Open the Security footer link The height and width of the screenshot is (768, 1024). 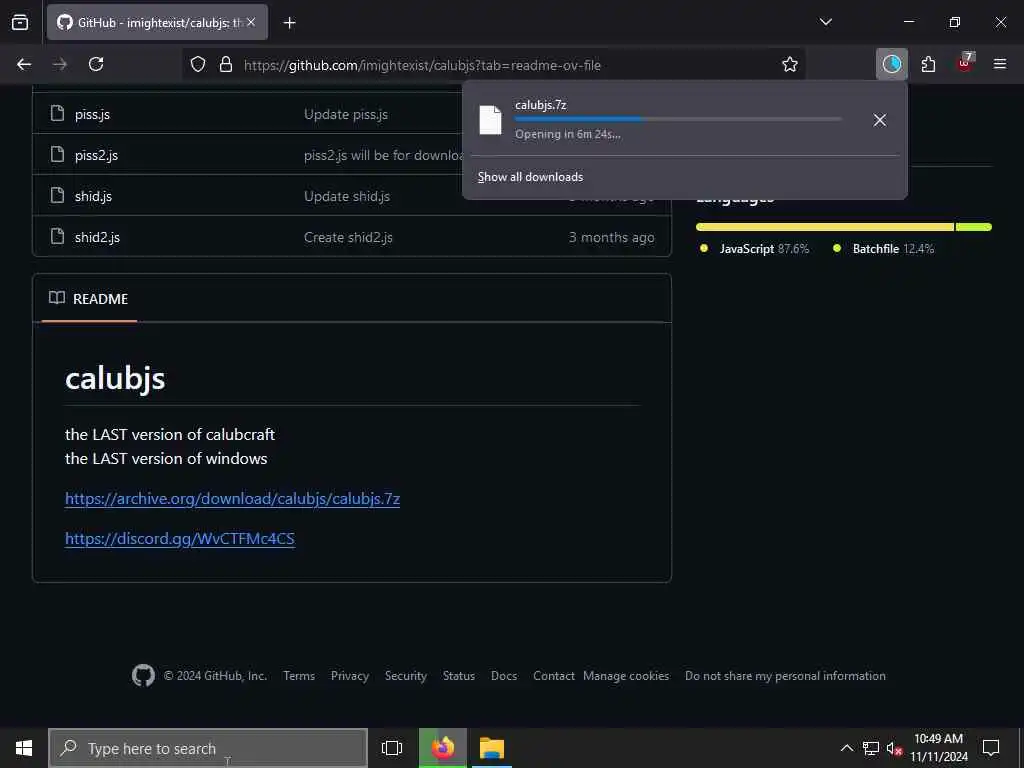(406, 676)
